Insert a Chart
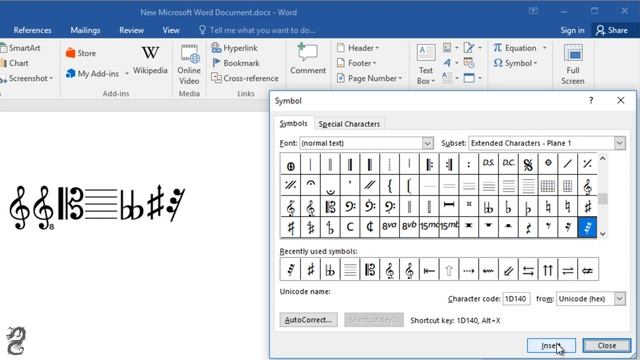The width and height of the screenshot is (640, 360). (15, 63)
